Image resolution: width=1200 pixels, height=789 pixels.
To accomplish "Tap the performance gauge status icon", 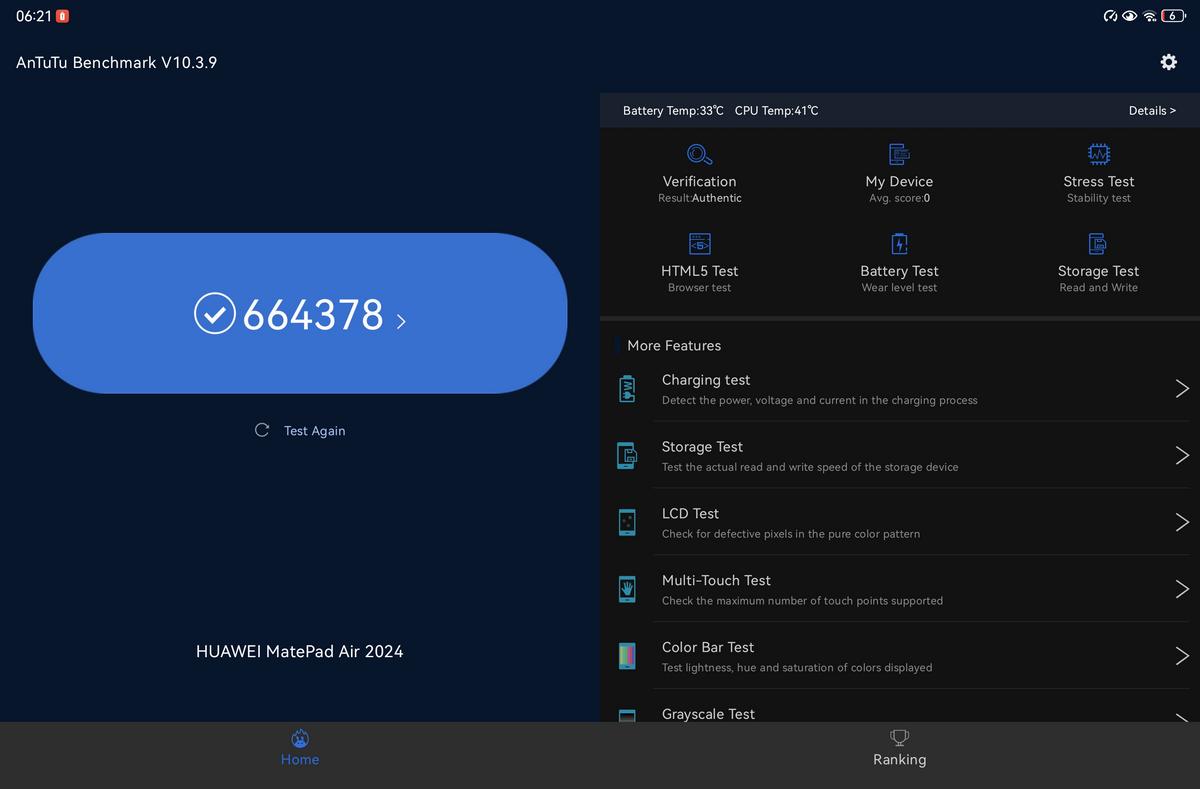I will tap(1110, 16).
